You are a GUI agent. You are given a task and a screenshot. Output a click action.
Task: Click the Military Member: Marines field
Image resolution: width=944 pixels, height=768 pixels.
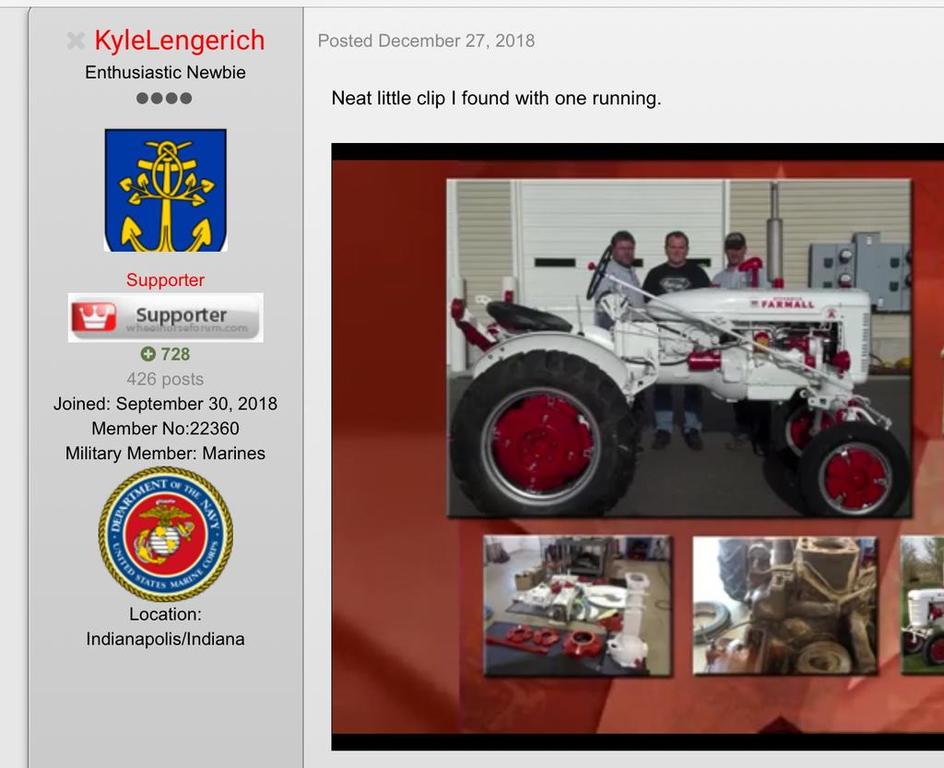click(165, 453)
